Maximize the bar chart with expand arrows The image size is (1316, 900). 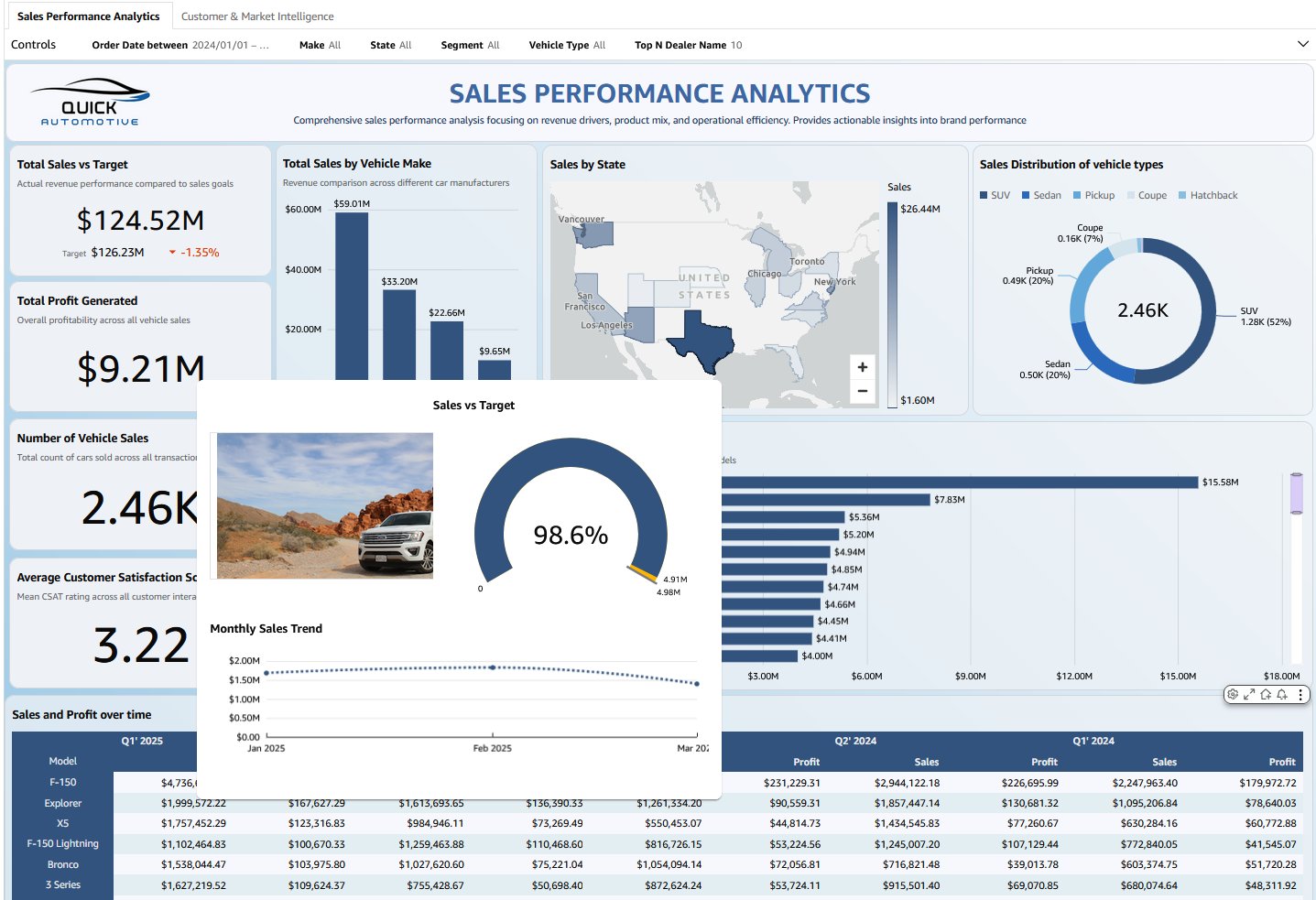(x=1249, y=695)
